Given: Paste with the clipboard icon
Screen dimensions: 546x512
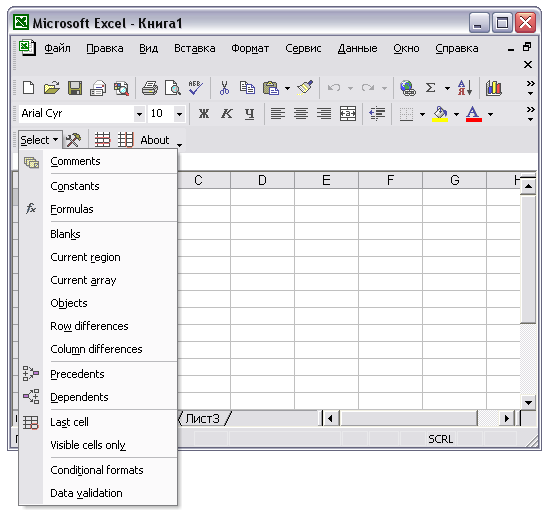Looking at the screenshot, I should click(271, 88).
